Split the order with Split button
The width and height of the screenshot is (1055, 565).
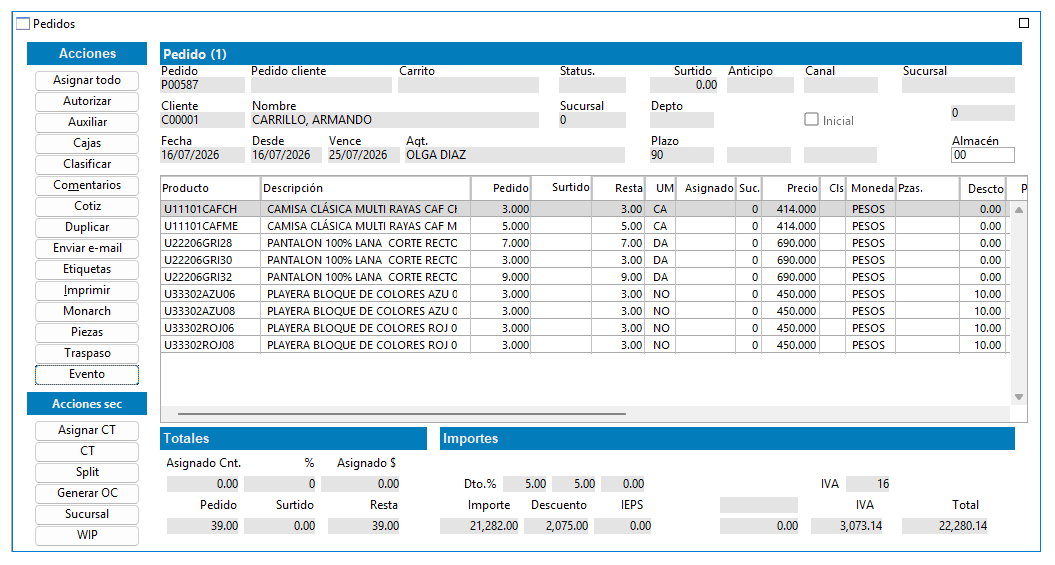click(x=87, y=472)
